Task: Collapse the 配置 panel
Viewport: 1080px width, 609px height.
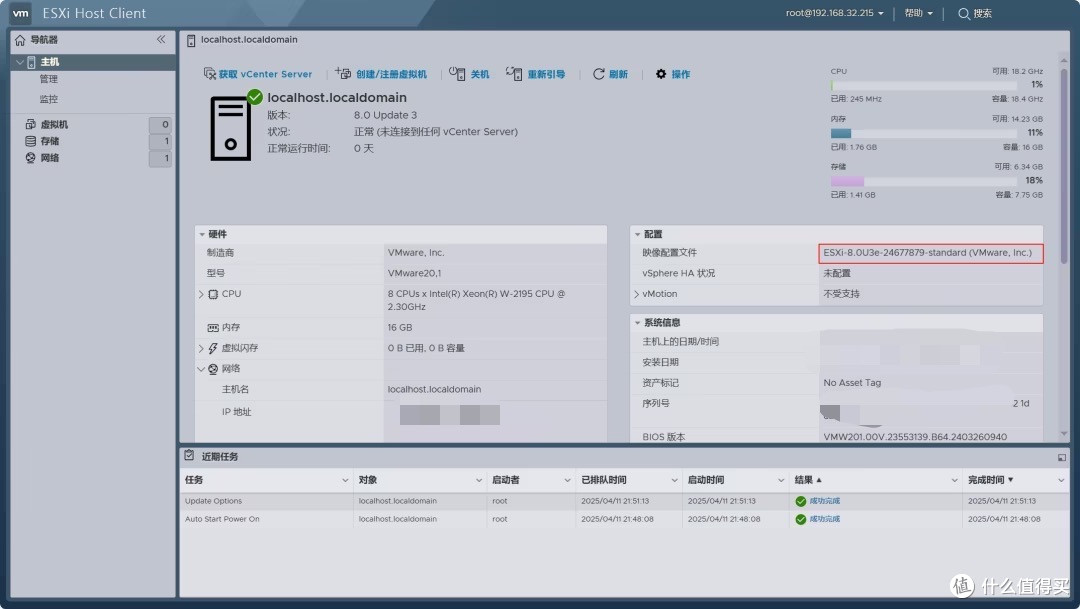Action: click(637, 234)
